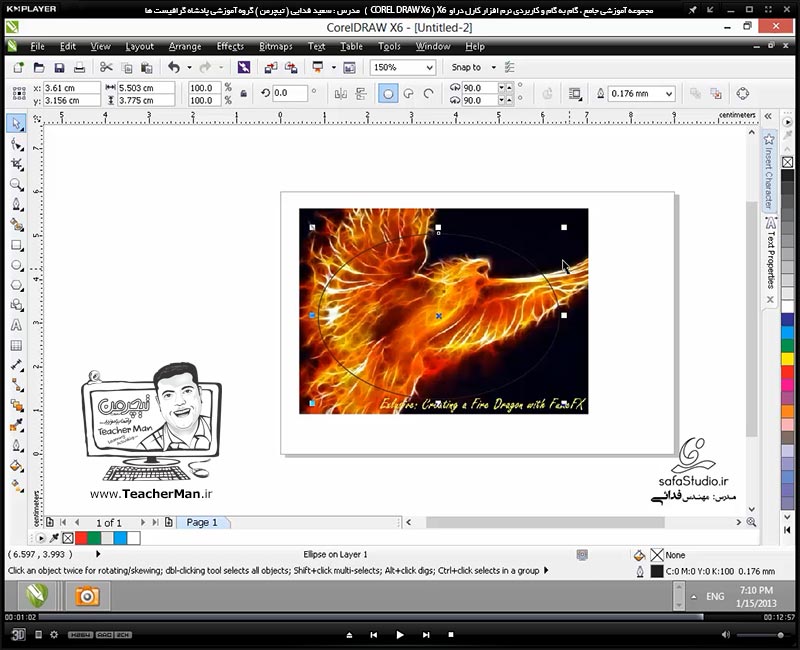Open the Options icon beside Snap to
Viewport: 800px width, 650px height.
click(x=509, y=67)
